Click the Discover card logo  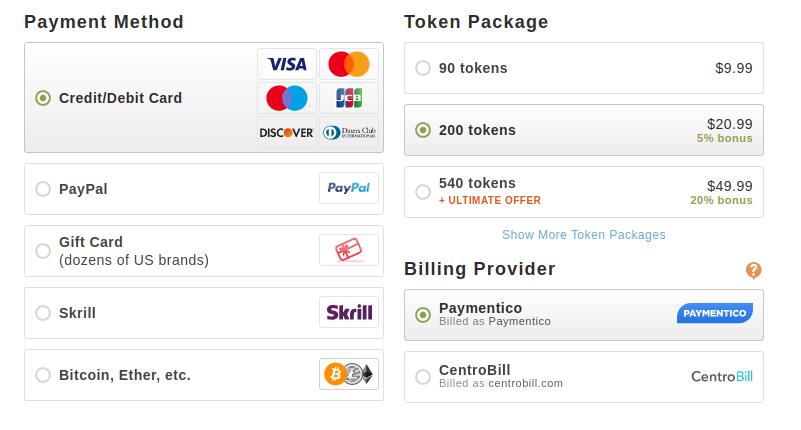(287, 132)
